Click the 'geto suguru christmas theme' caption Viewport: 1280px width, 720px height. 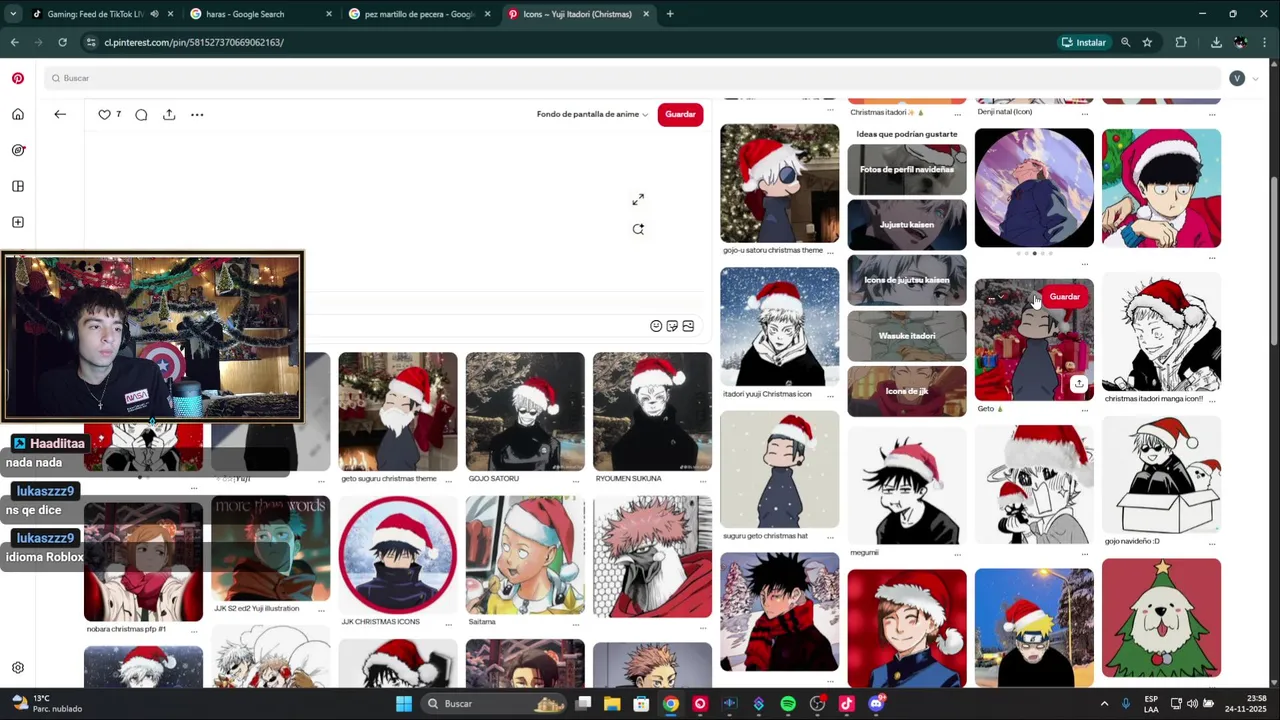[389, 479]
